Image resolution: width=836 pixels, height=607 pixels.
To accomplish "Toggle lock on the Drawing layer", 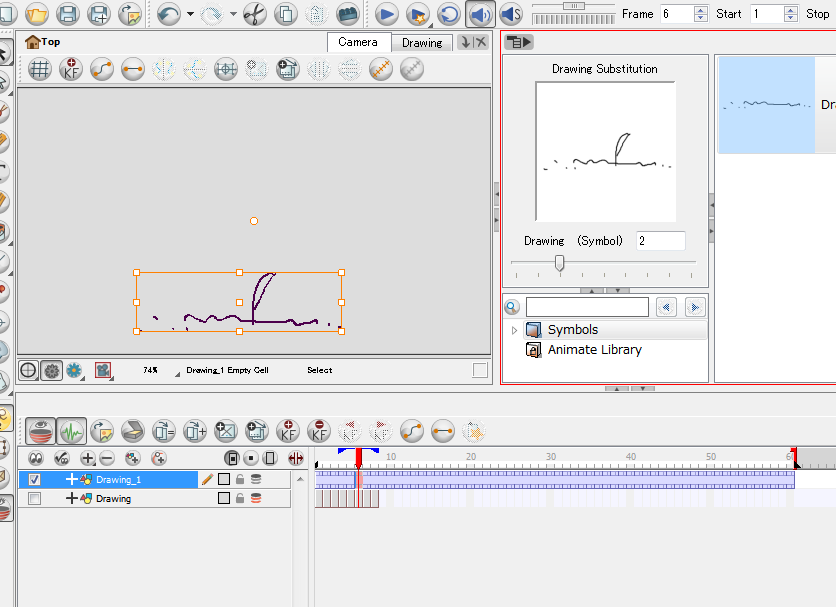I will [x=240, y=499].
